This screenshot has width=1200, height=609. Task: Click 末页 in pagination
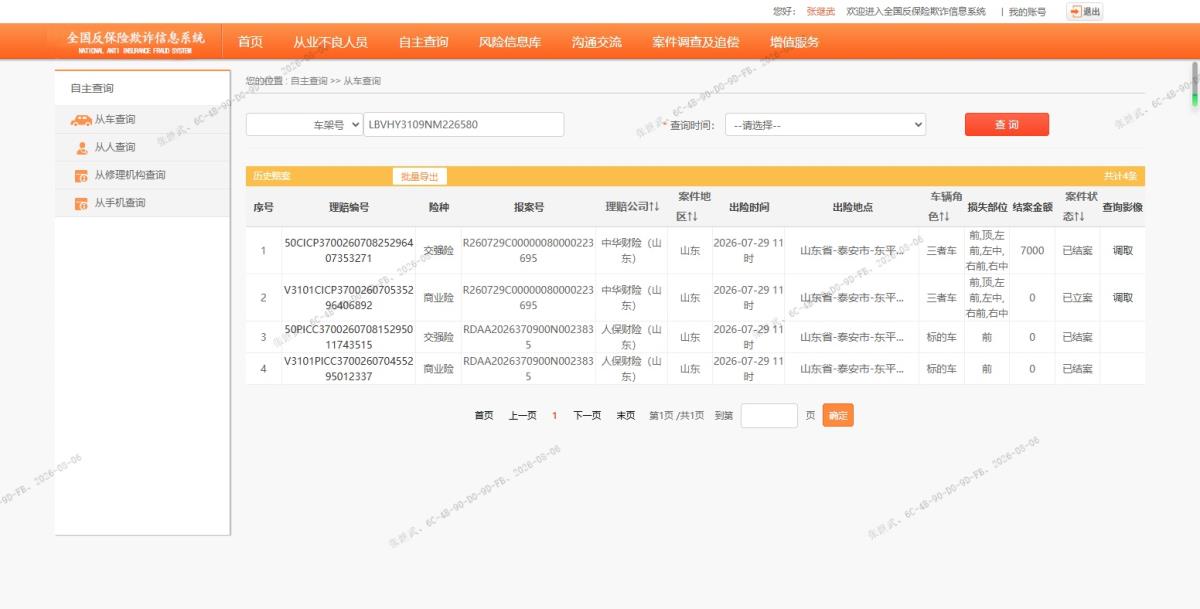(625, 416)
